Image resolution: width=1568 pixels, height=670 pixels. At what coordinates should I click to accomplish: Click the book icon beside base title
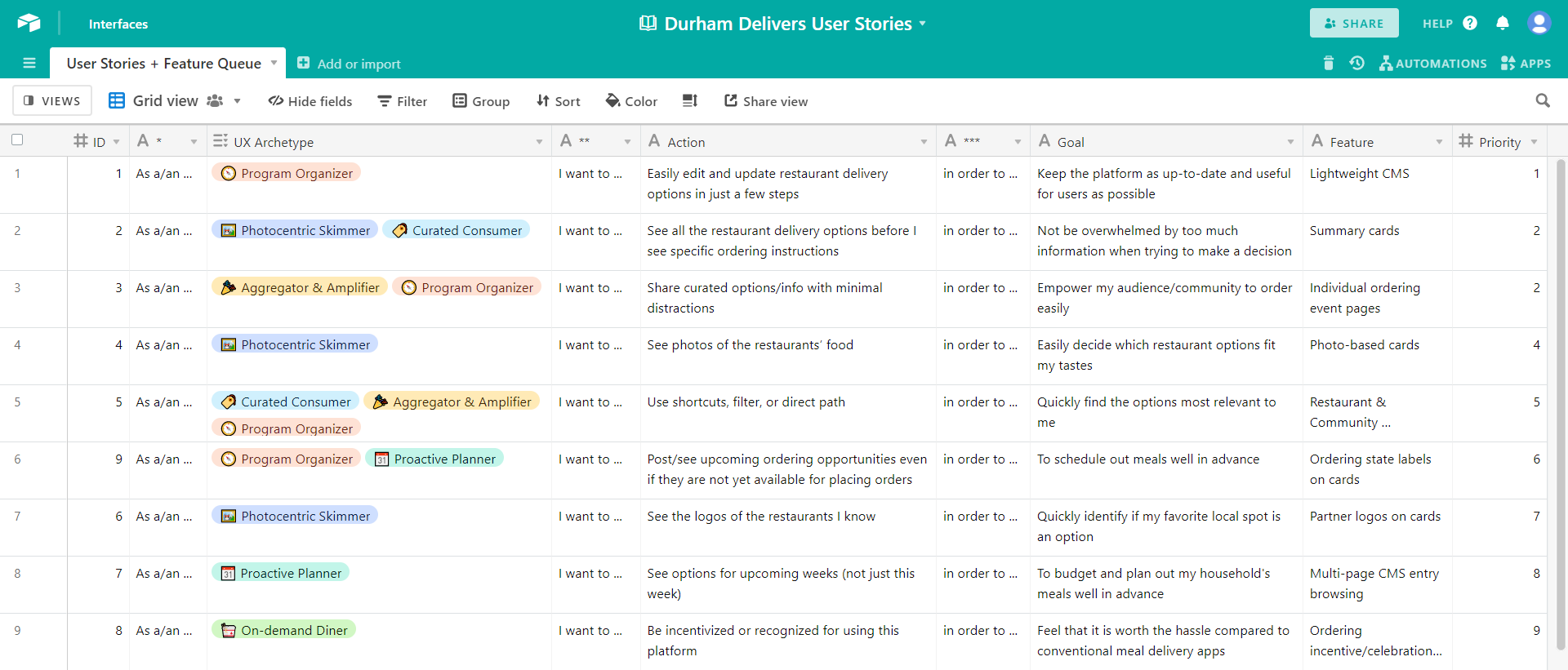(x=648, y=23)
